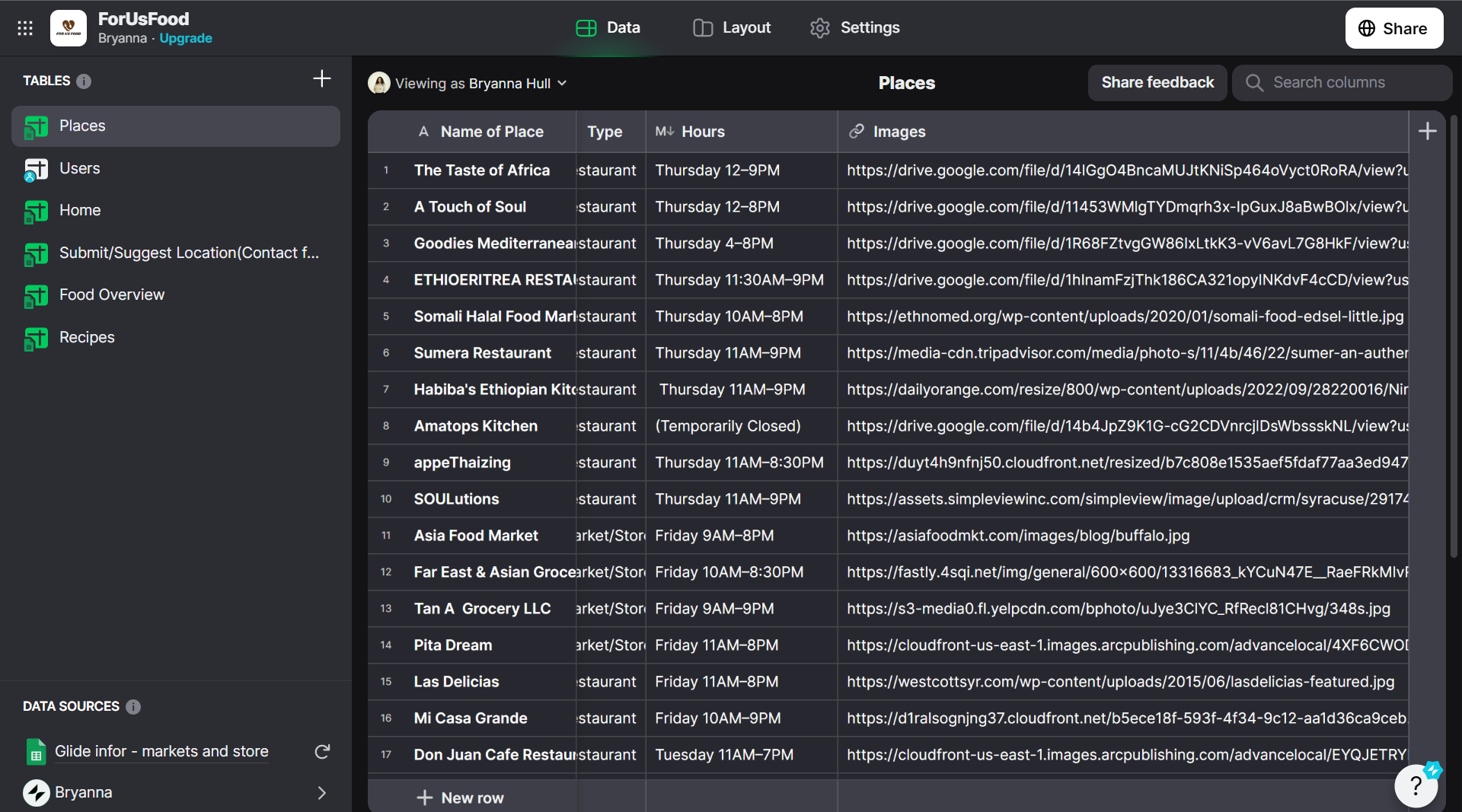Click the globe icon on Share button
The image size is (1462, 812).
coord(1367,28)
